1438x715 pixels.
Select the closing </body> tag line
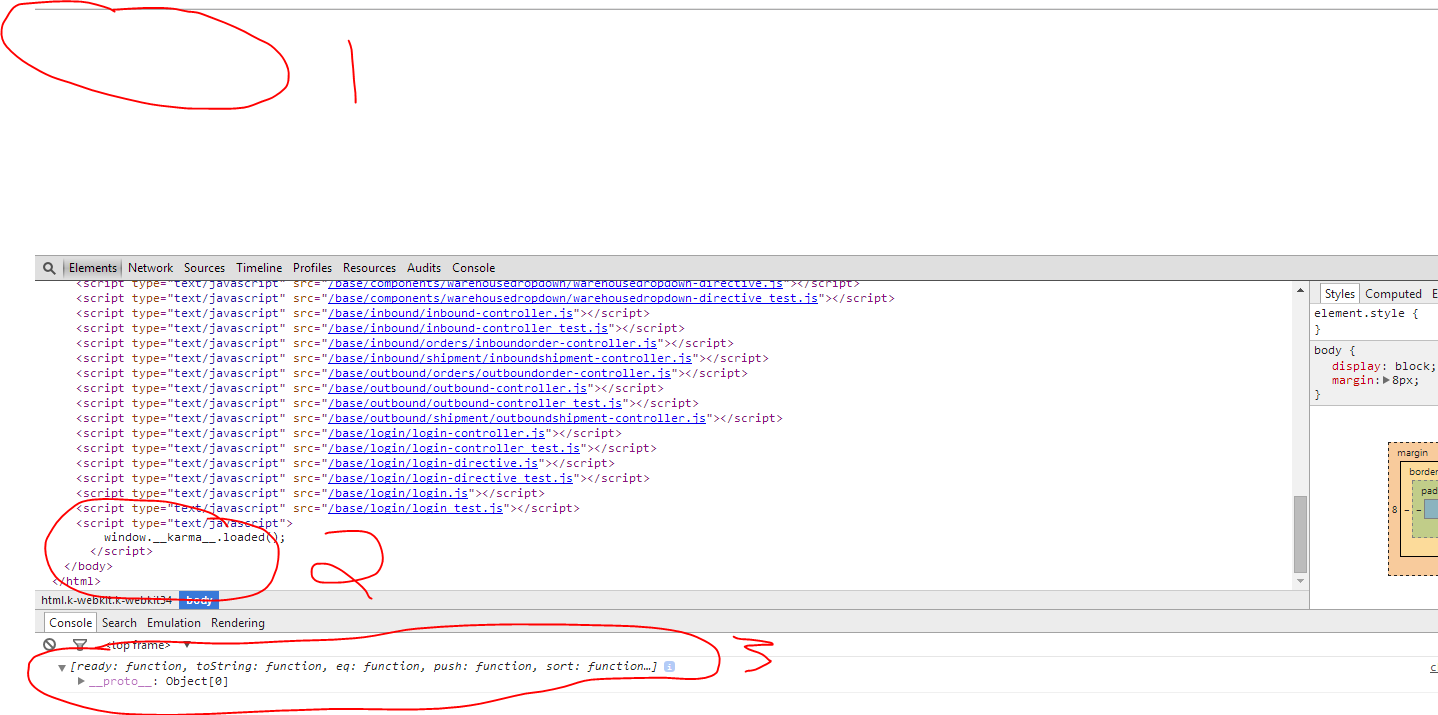tap(88, 566)
